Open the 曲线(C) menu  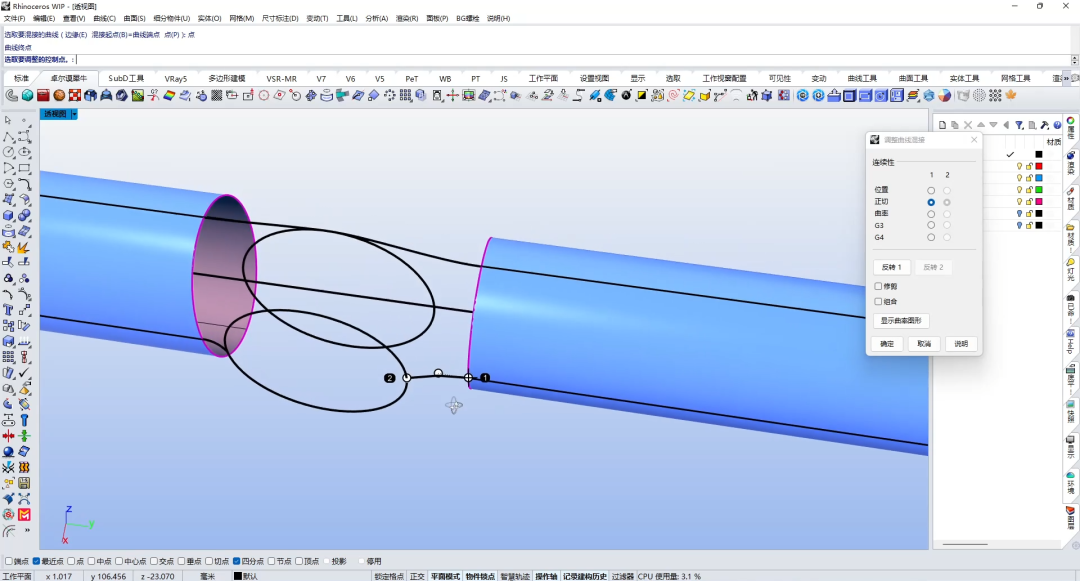coord(104,19)
